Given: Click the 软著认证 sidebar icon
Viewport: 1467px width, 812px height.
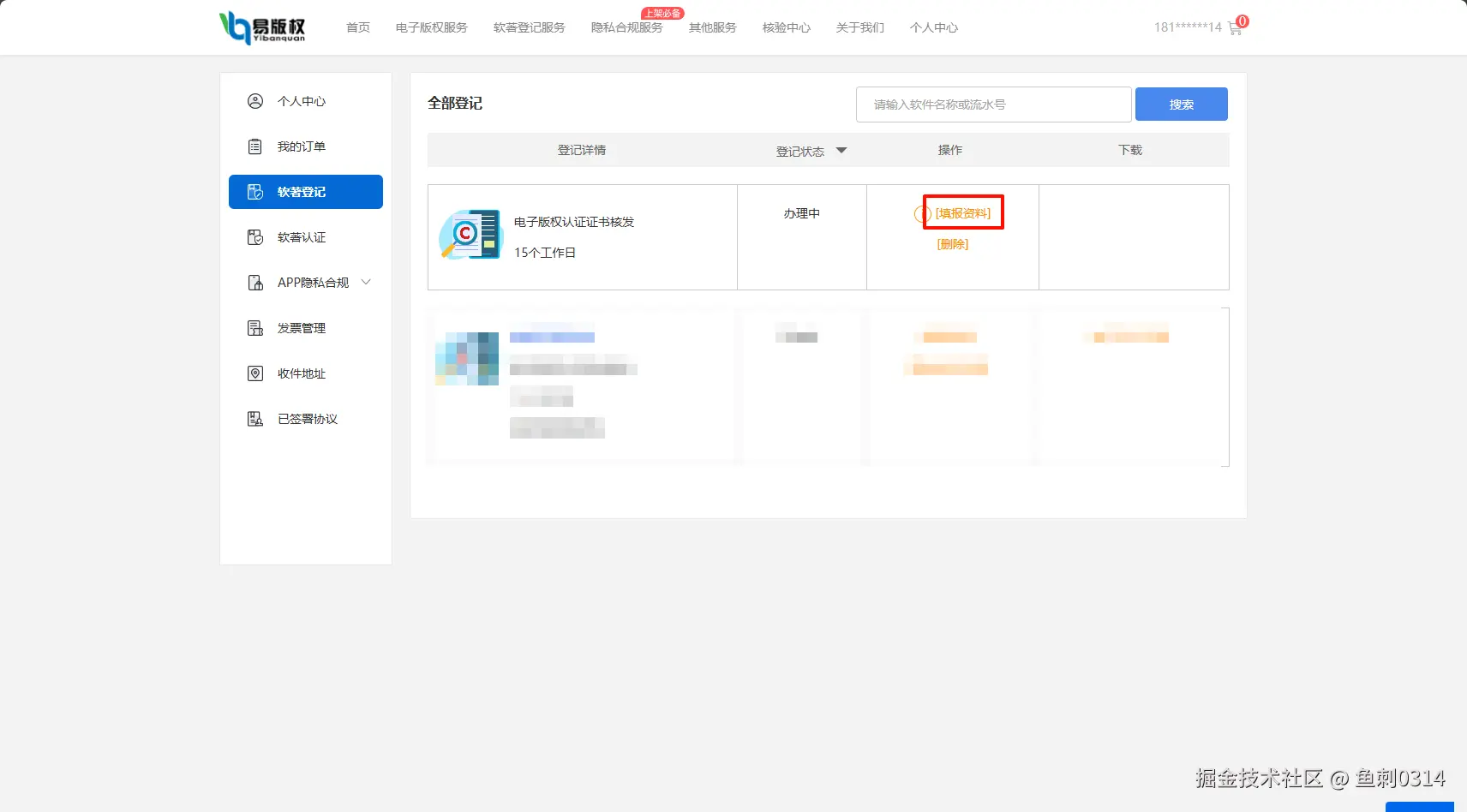Looking at the screenshot, I should pos(255,237).
